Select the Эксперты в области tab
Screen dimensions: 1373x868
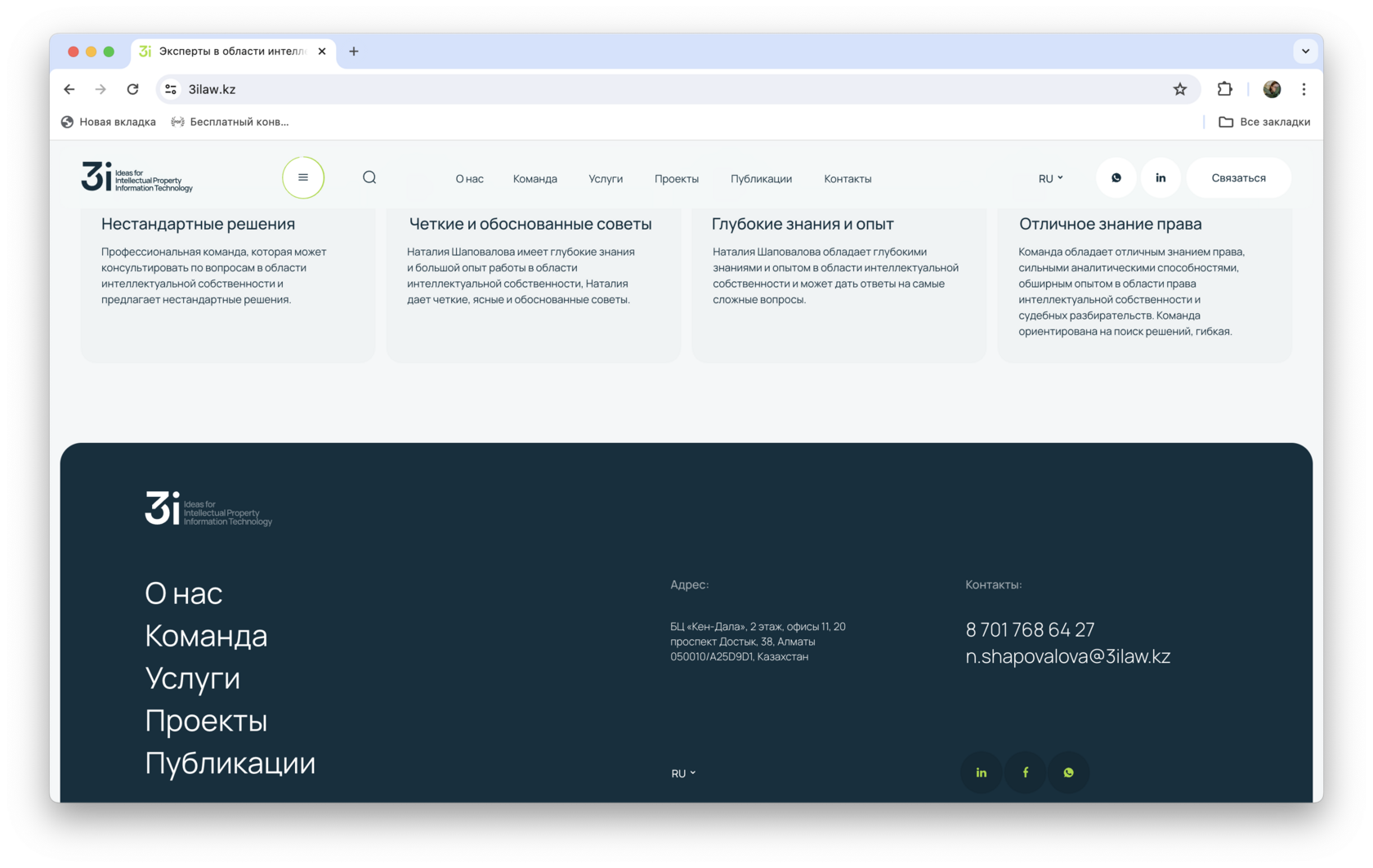tap(234, 51)
